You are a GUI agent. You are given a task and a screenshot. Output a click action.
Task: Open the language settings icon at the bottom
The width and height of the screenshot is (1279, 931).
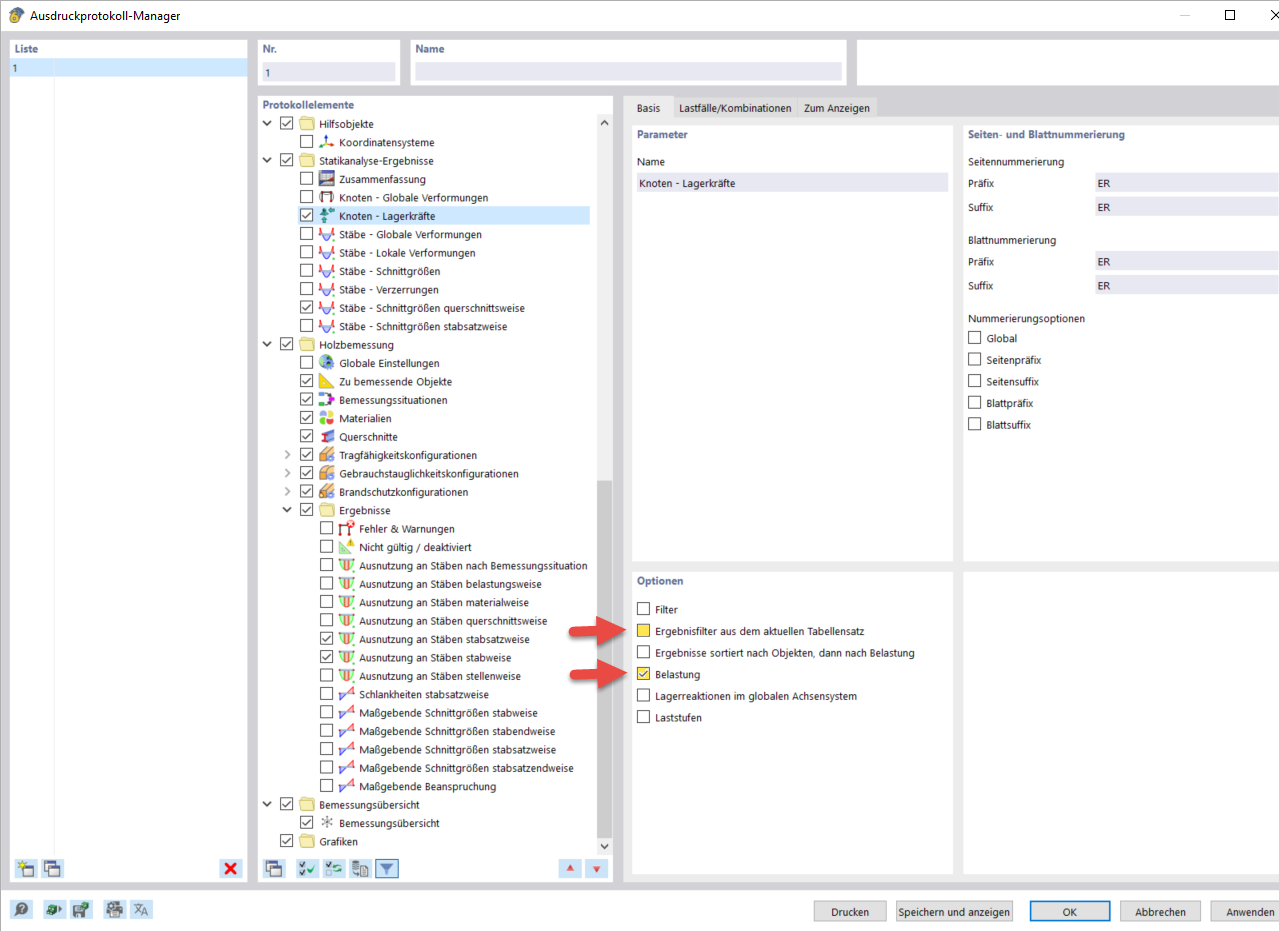(140, 909)
